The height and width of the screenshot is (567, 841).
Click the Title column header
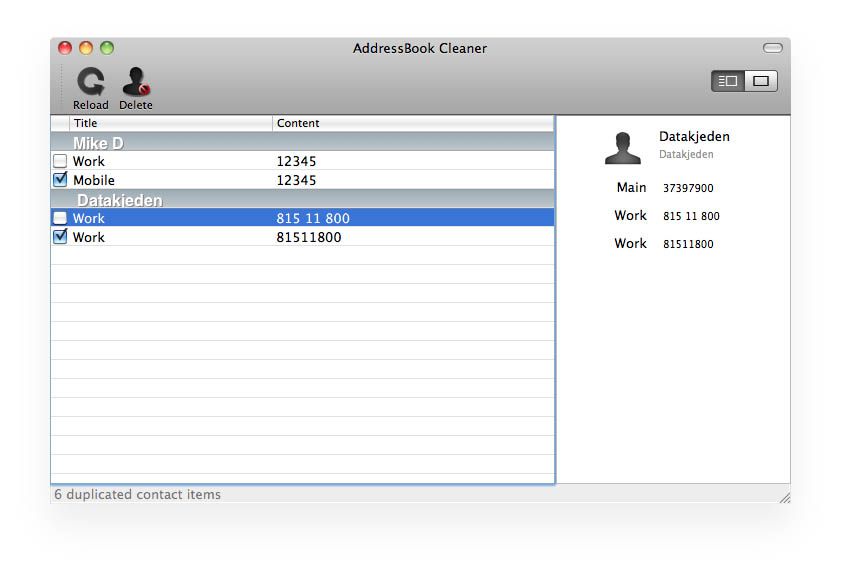point(171,123)
